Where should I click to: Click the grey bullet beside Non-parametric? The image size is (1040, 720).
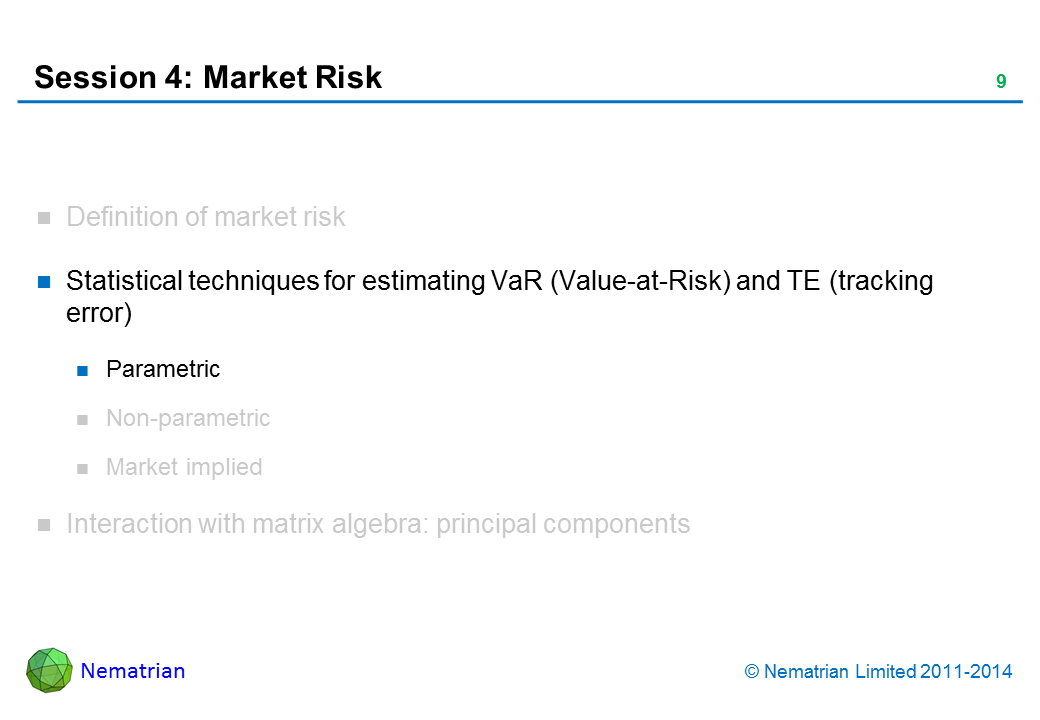point(84,419)
